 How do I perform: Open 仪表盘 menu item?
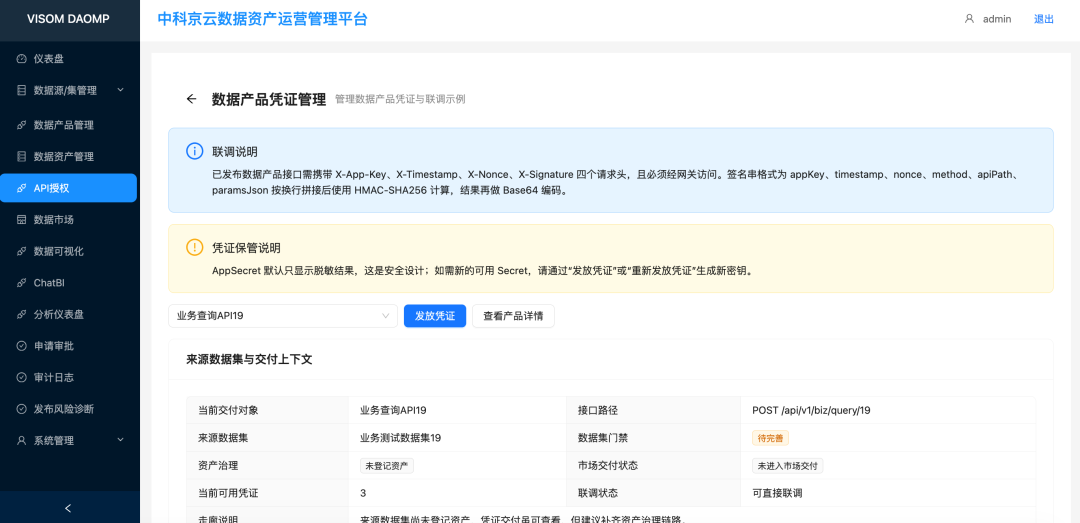pyautogui.click(x=70, y=59)
